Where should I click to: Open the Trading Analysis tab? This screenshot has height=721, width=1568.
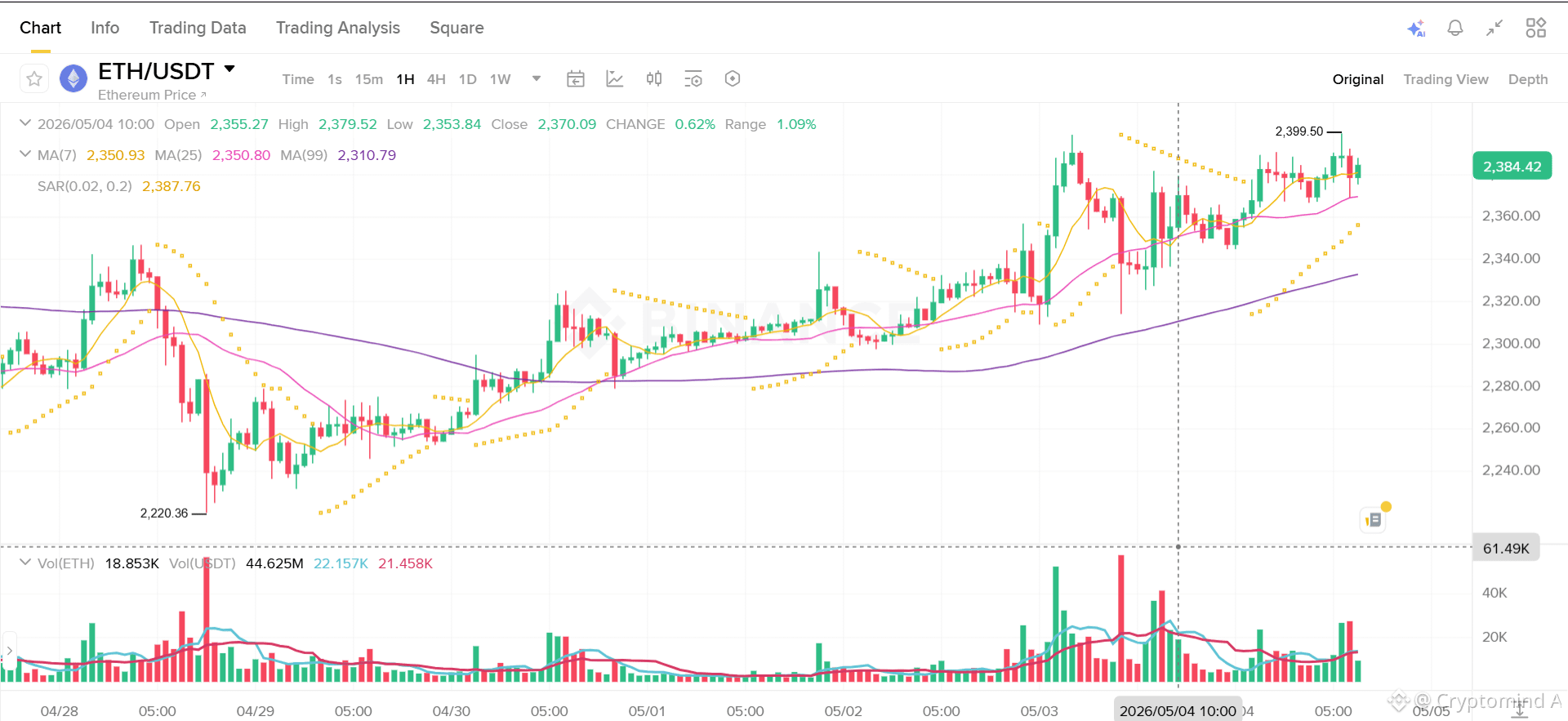(338, 28)
